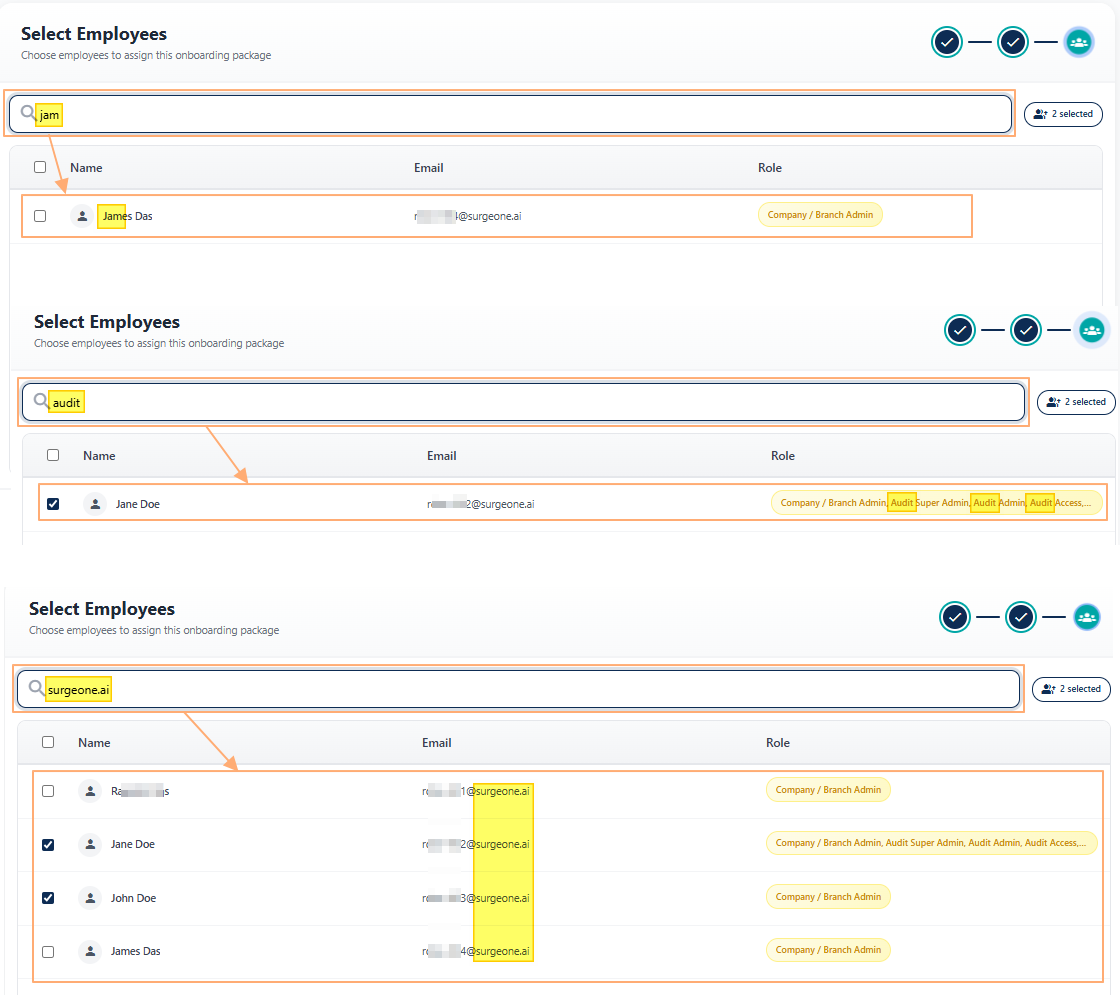Viewport: 1120px width, 995px height.
Task: Uncheck Jane Doe's checkbox in the "audit" results
Action: [x=53, y=504]
